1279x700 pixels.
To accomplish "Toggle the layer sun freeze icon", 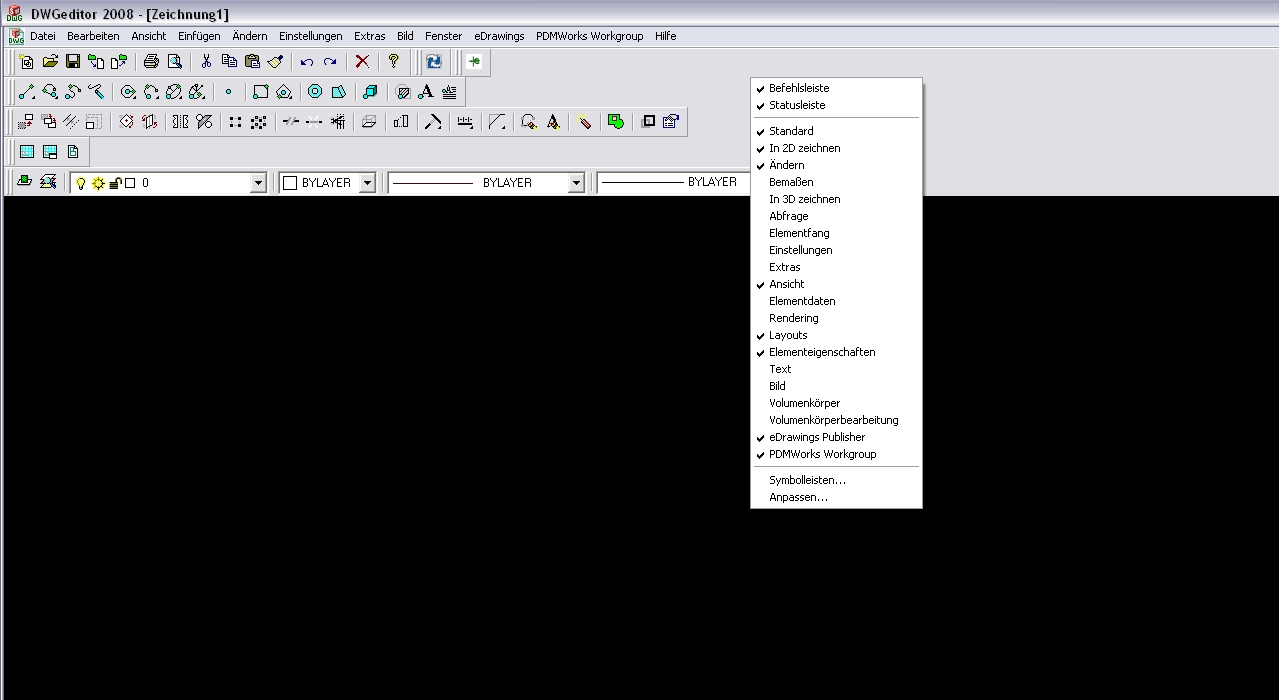I will pyautogui.click(x=98, y=183).
